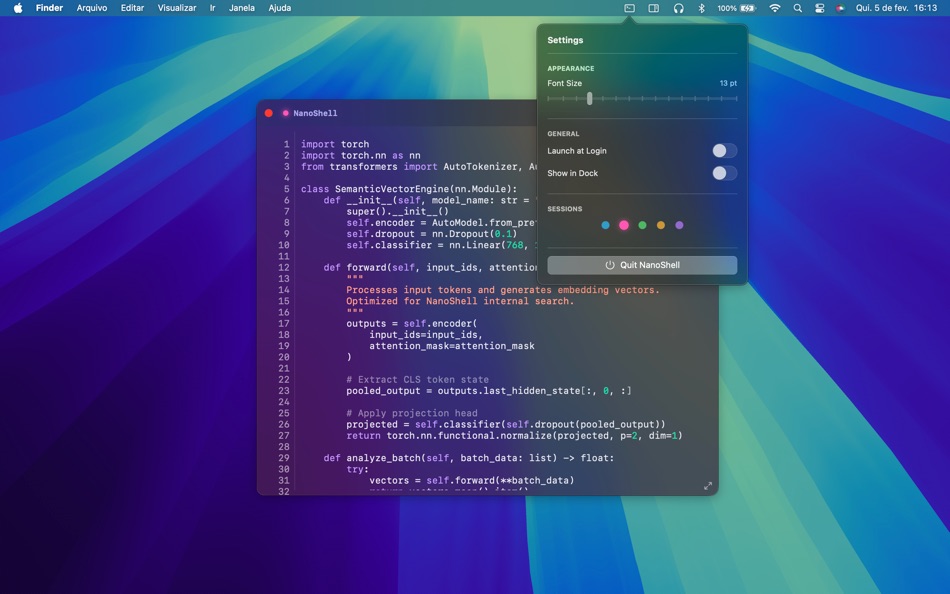Open the Ajuda menu
The image size is (950, 594).
[x=279, y=7]
